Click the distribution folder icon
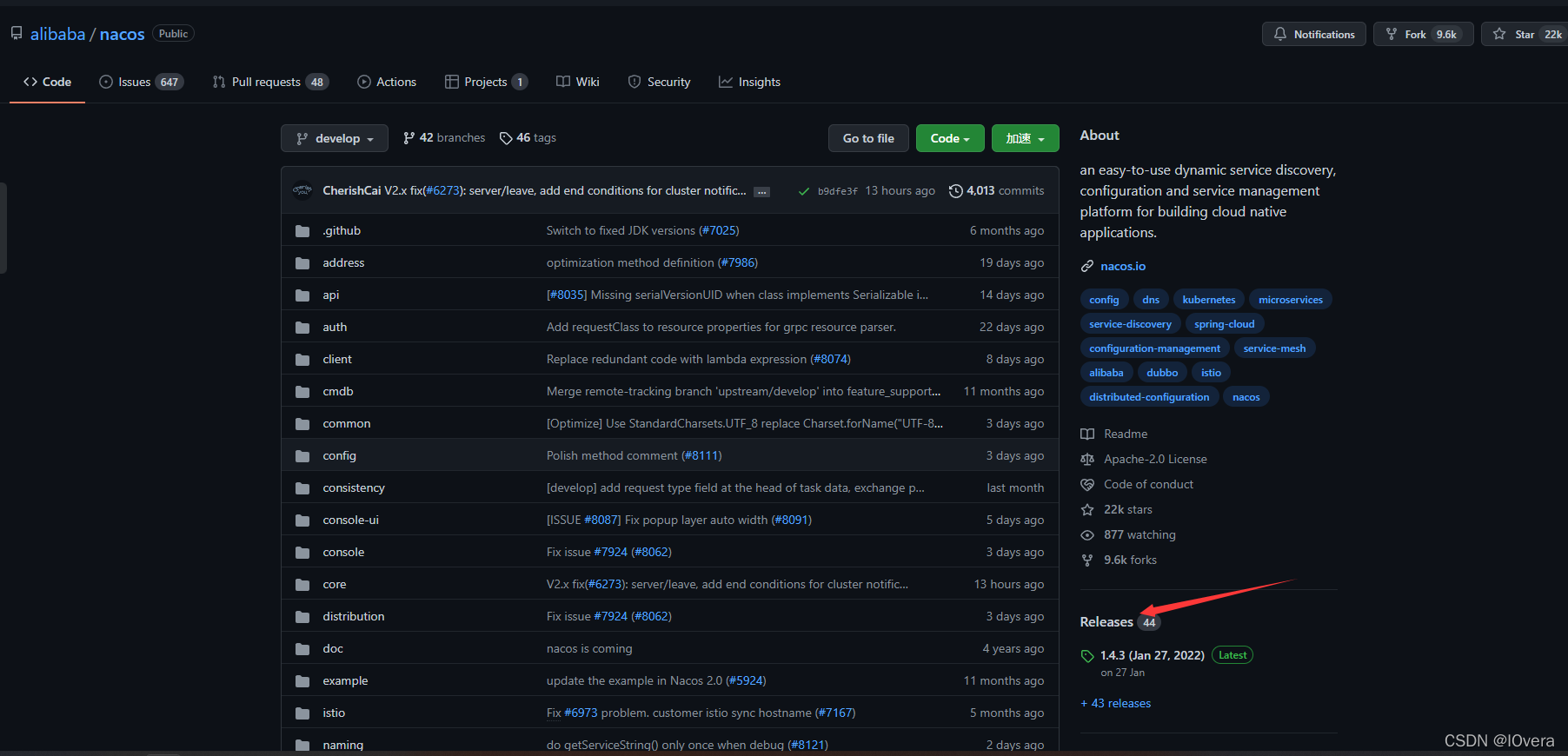The width and height of the screenshot is (1568, 756). pos(302,617)
